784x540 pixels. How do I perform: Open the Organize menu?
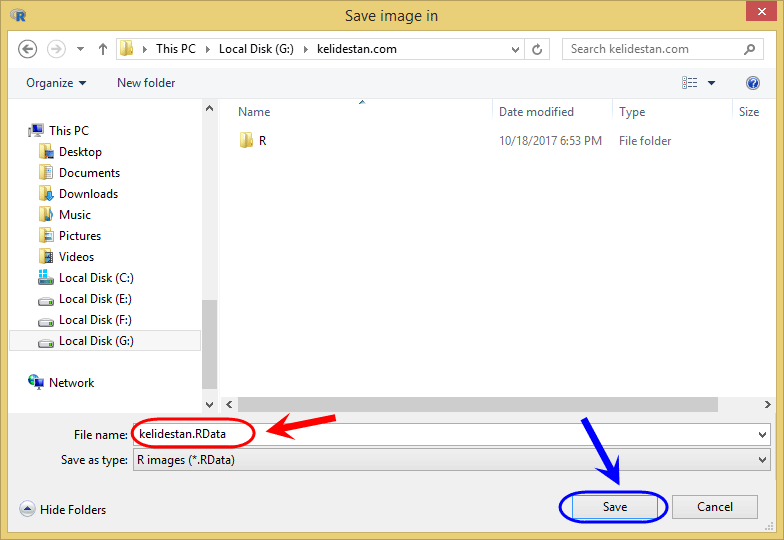tap(56, 83)
